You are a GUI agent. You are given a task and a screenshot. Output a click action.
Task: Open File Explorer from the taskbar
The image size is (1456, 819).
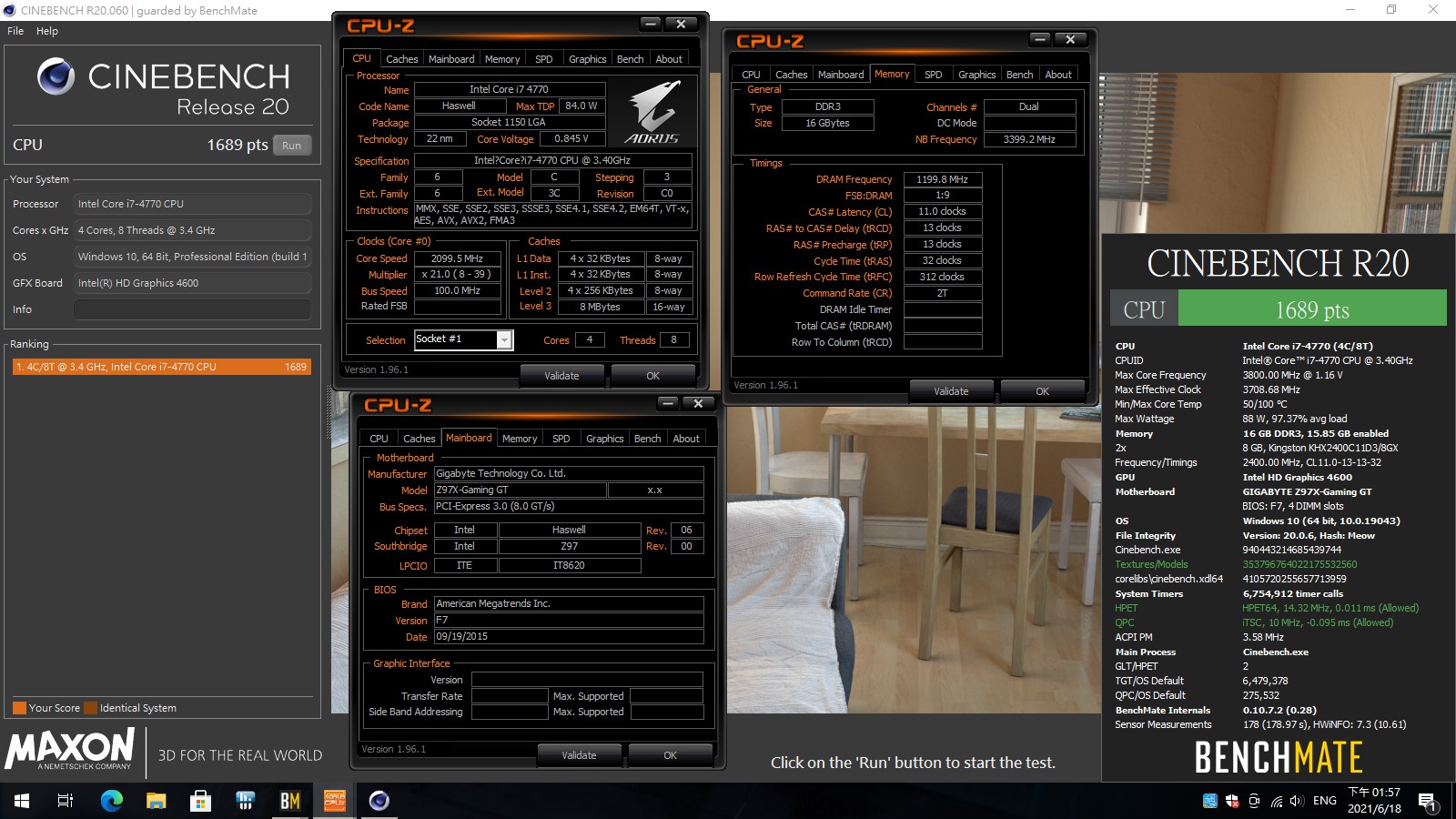(x=156, y=801)
